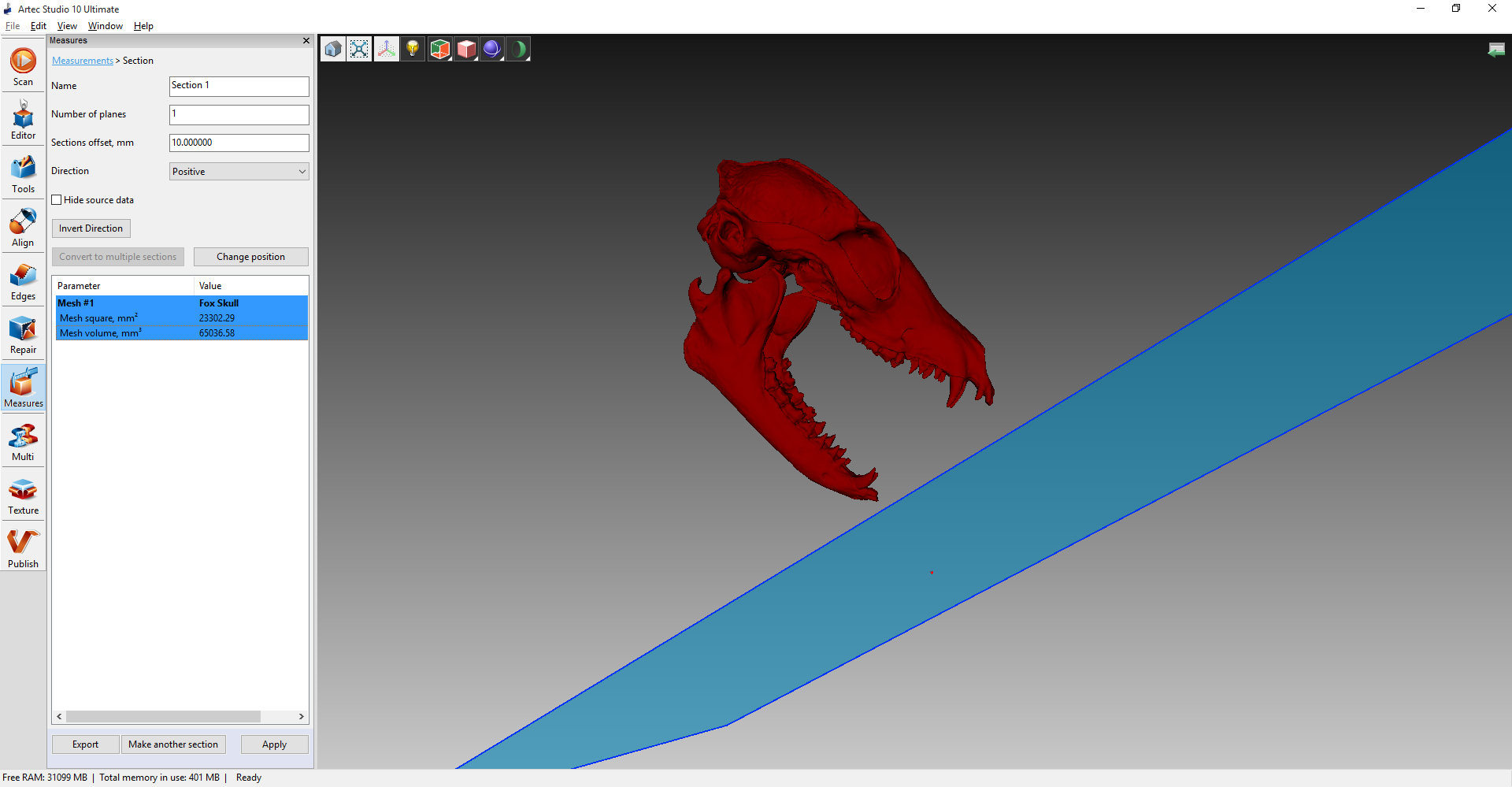
Task: Open the Scan panel
Action: tap(23, 67)
